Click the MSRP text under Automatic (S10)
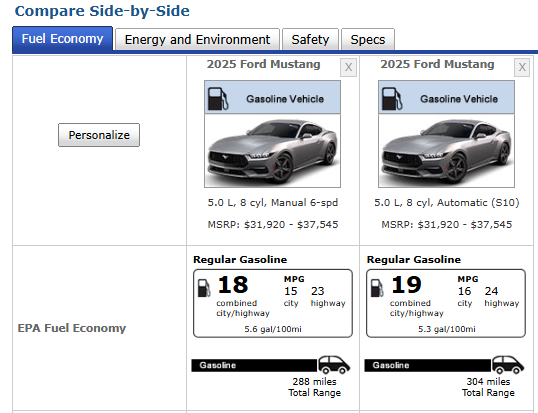This screenshot has height=413, width=538. (x=447, y=225)
